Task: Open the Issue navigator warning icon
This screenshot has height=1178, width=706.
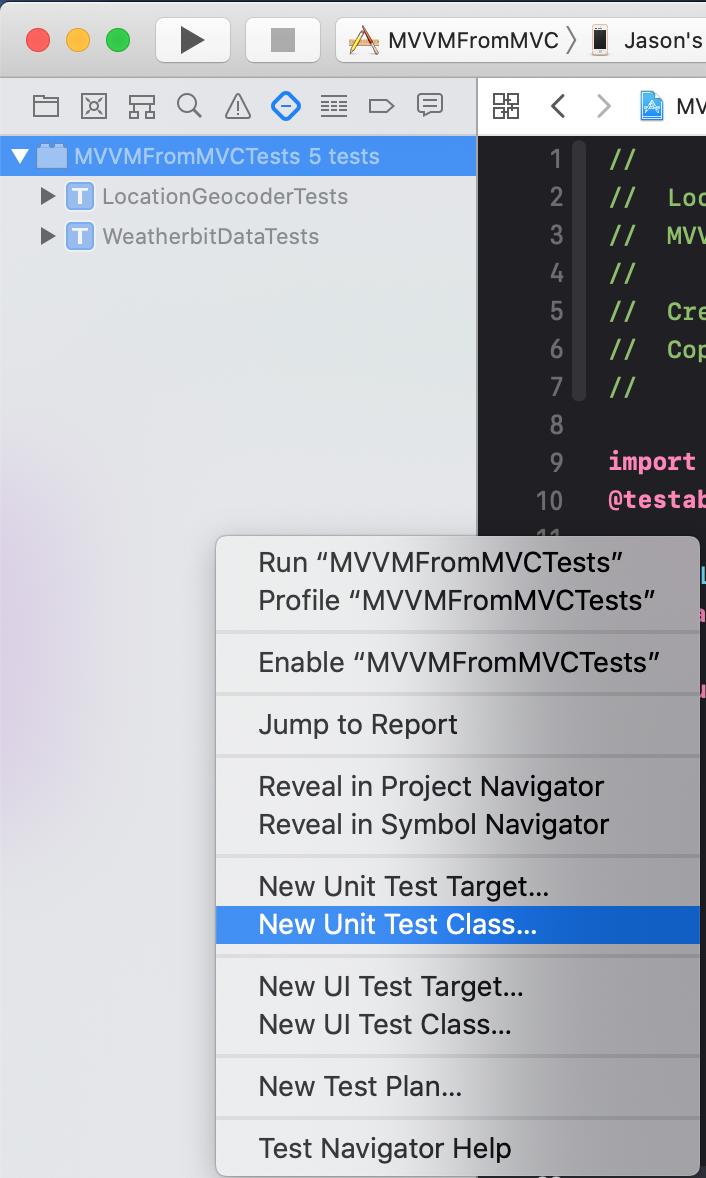Action: click(x=237, y=106)
